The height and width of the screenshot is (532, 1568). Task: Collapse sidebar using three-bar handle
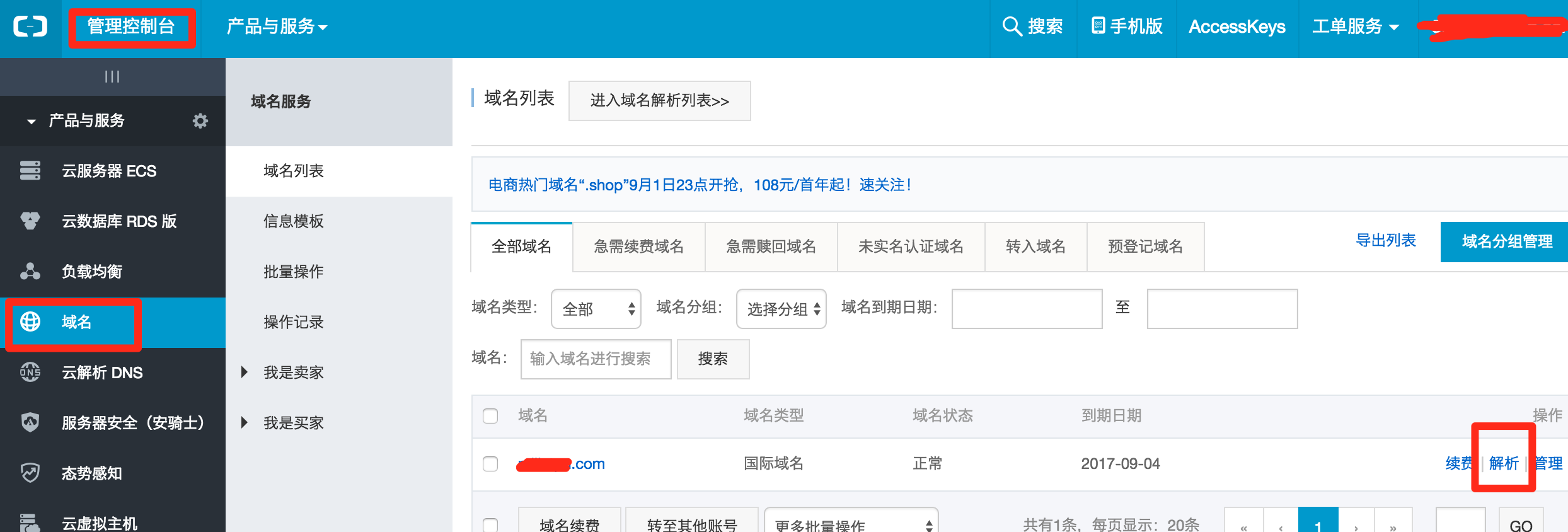coord(112,76)
